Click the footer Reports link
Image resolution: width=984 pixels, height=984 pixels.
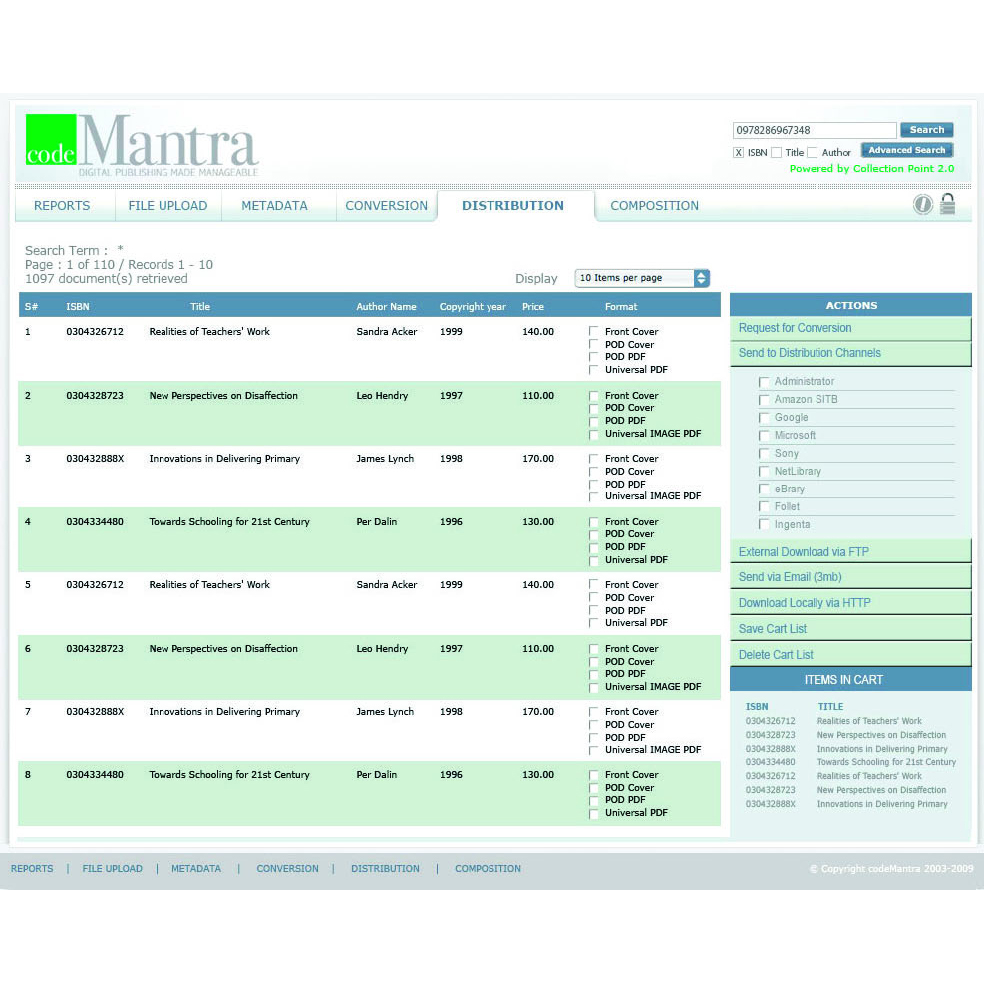[x=32, y=869]
